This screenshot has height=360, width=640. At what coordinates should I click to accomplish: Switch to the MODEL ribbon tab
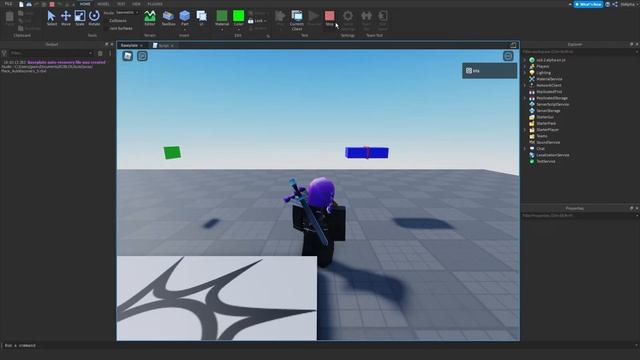[x=103, y=4]
